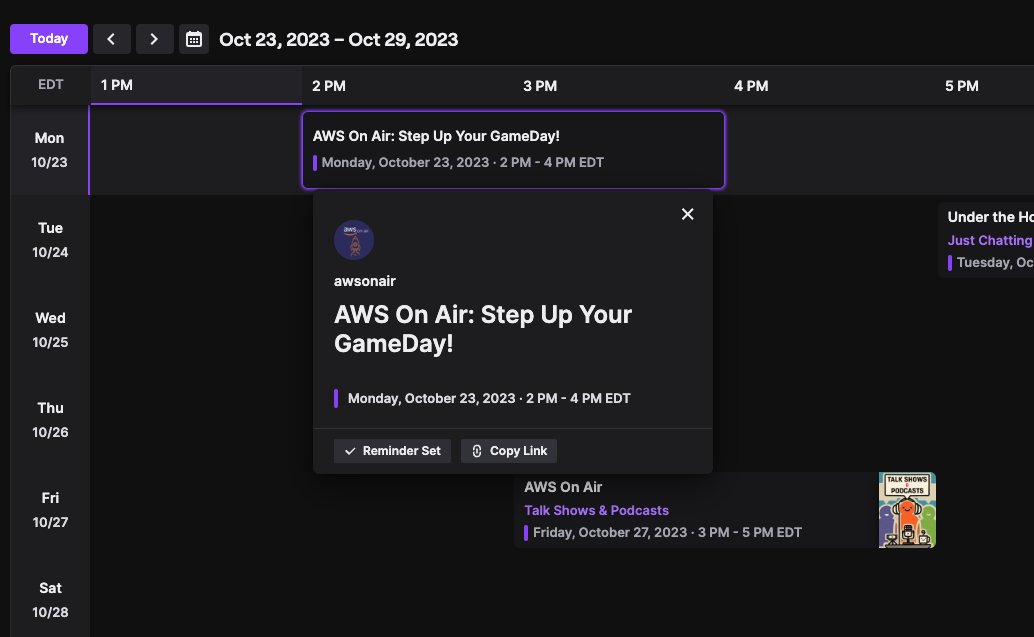Select the Mon 10/23 day row label
Viewport: 1034px width, 637px height.
[49, 150]
